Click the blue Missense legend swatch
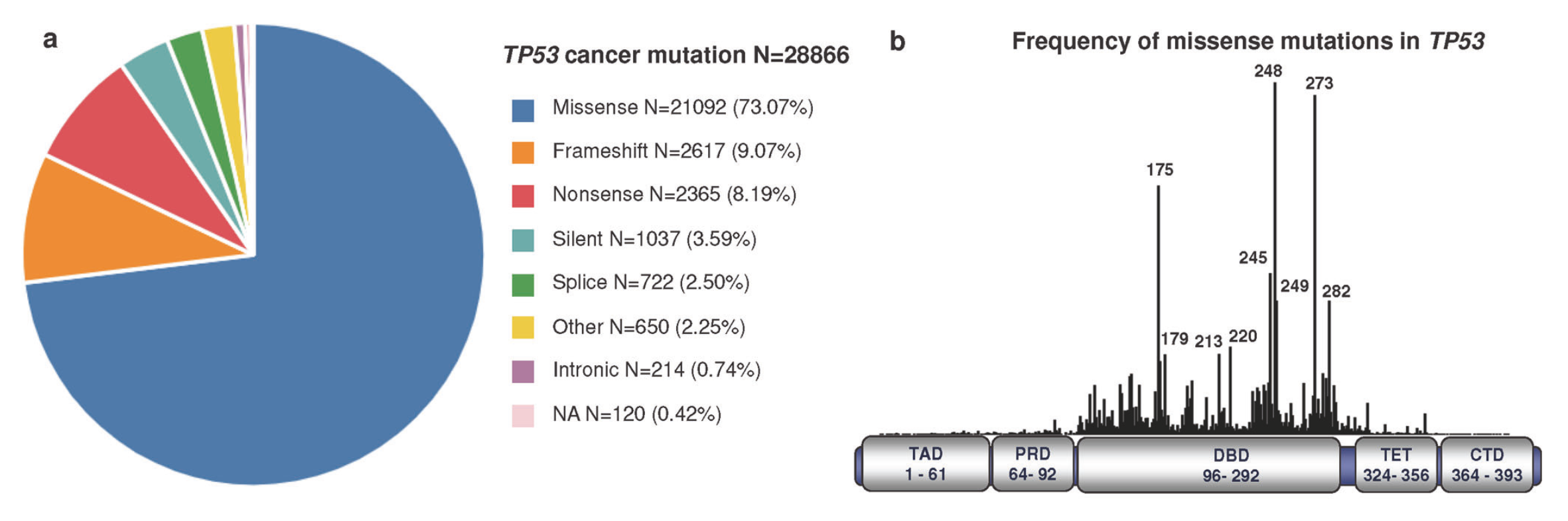The image size is (1568, 521). coord(523,110)
